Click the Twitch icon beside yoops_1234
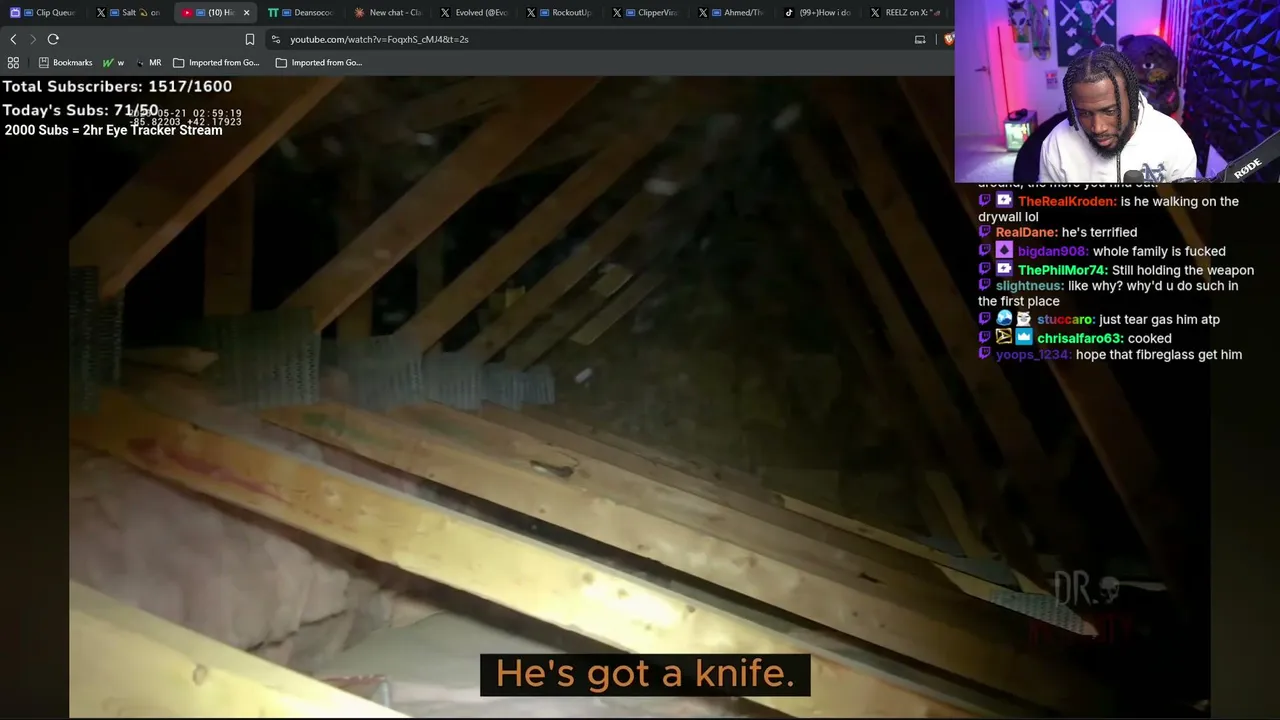Viewport: 1280px width, 720px height. coord(984,355)
